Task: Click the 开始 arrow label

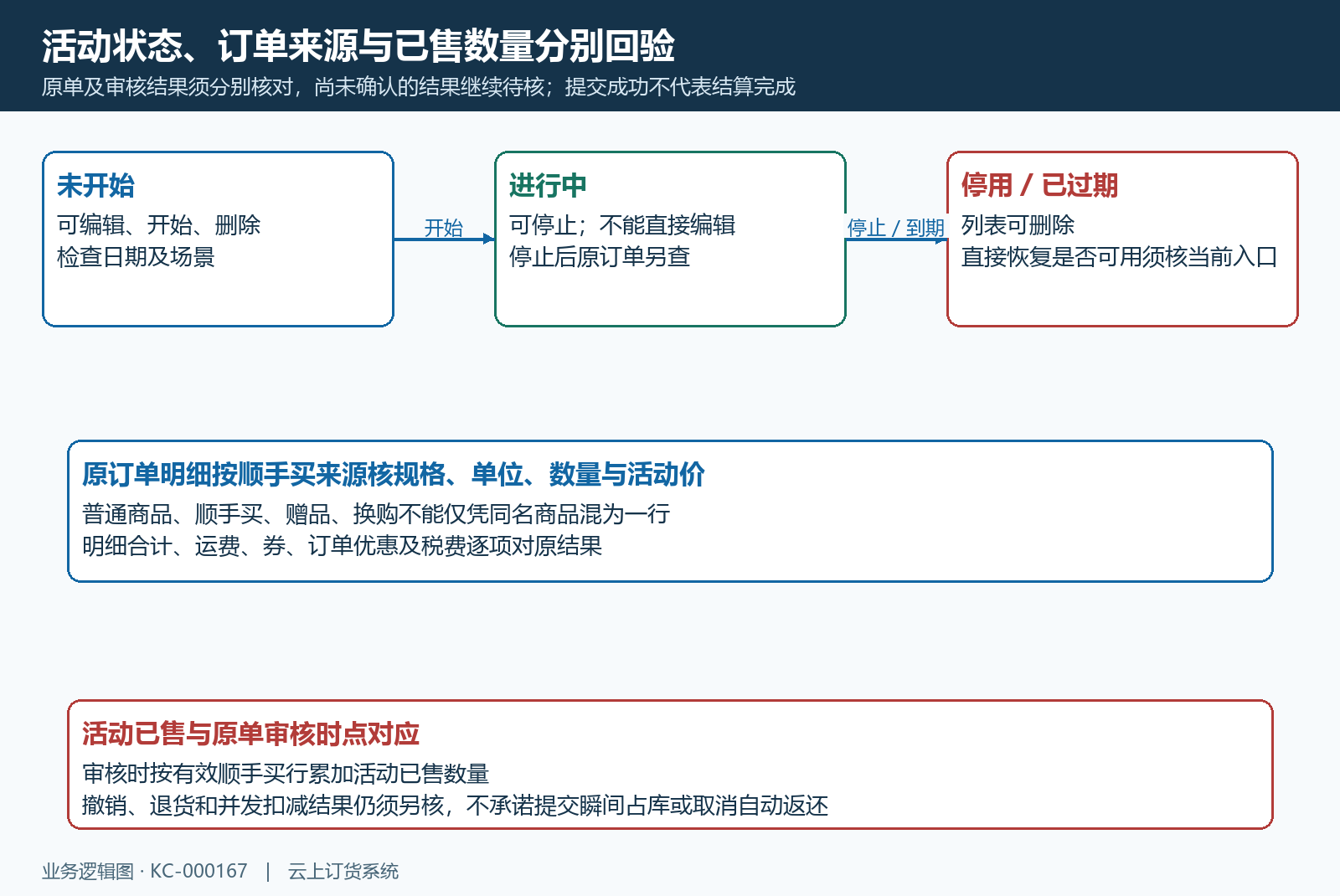Action: [443, 228]
